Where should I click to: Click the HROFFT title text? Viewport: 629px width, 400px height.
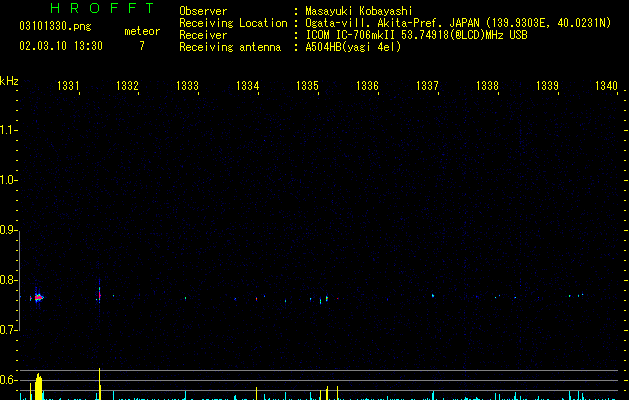(102, 8)
